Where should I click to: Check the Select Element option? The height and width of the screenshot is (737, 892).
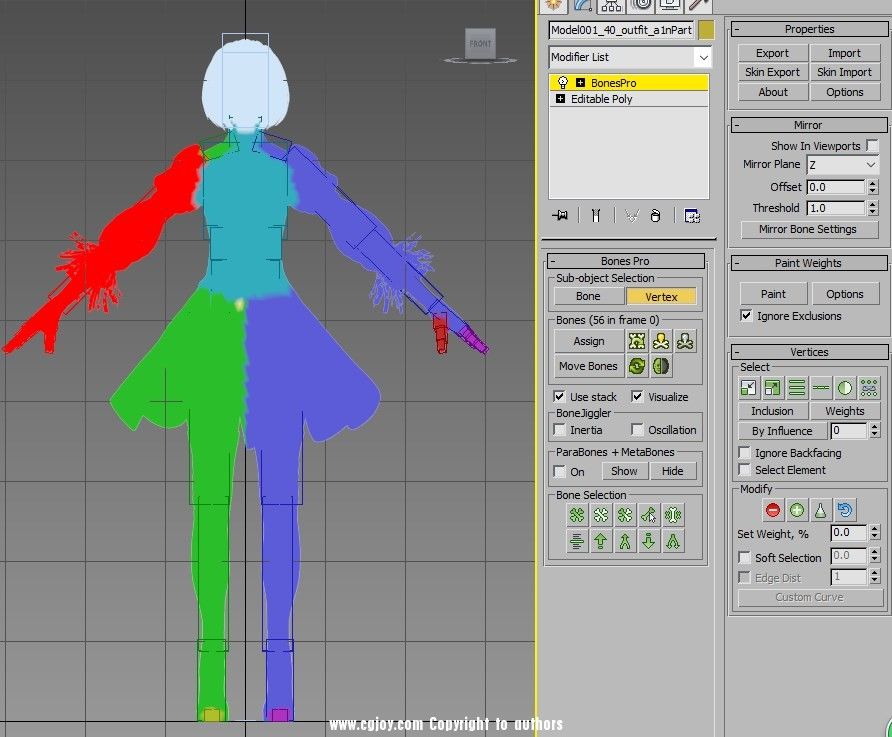point(744,470)
